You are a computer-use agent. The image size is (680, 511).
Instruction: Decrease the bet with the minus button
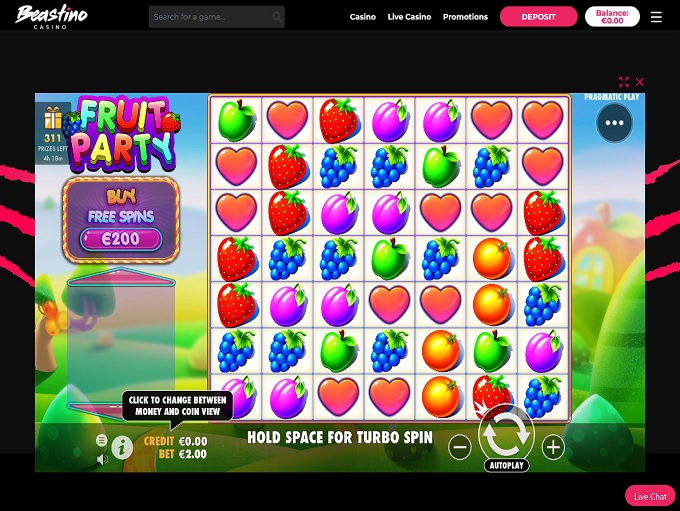click(x=460, y=447)
